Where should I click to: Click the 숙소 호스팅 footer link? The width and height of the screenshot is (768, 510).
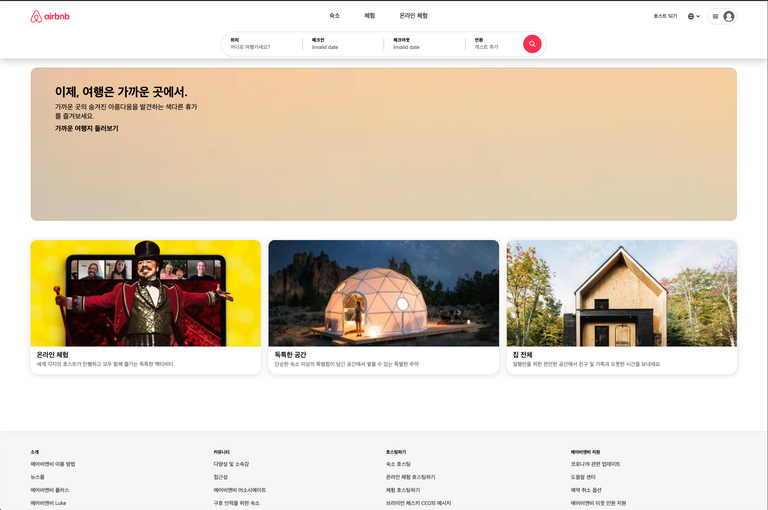point(398,464)
